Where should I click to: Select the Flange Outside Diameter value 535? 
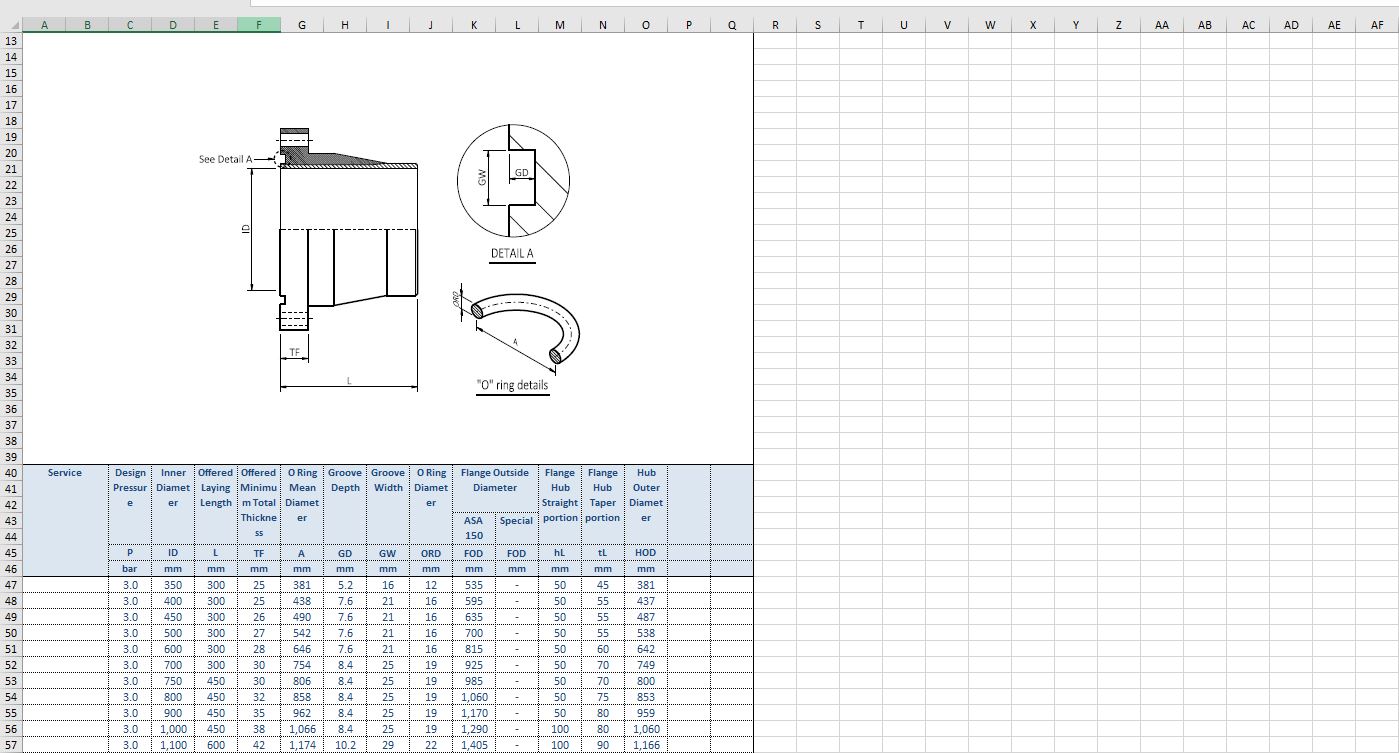pos(473,585)
